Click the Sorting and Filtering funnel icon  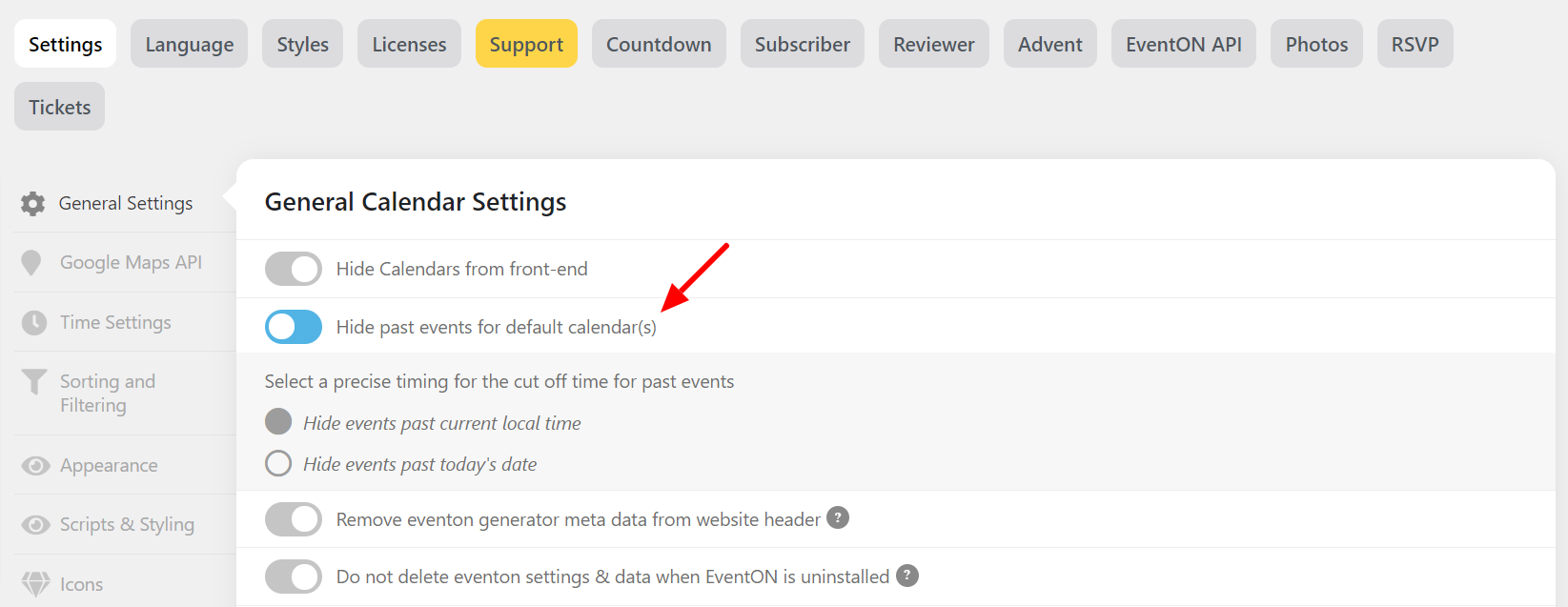pos(34,382)
